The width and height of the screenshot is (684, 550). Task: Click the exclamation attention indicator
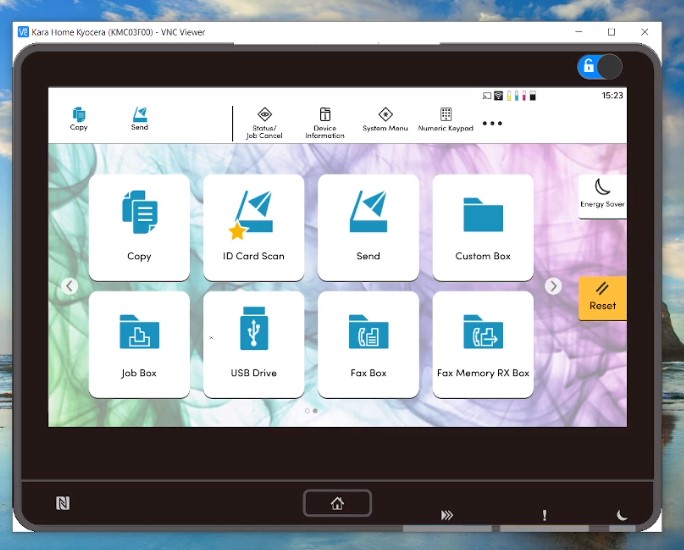(x=544, y=515)
